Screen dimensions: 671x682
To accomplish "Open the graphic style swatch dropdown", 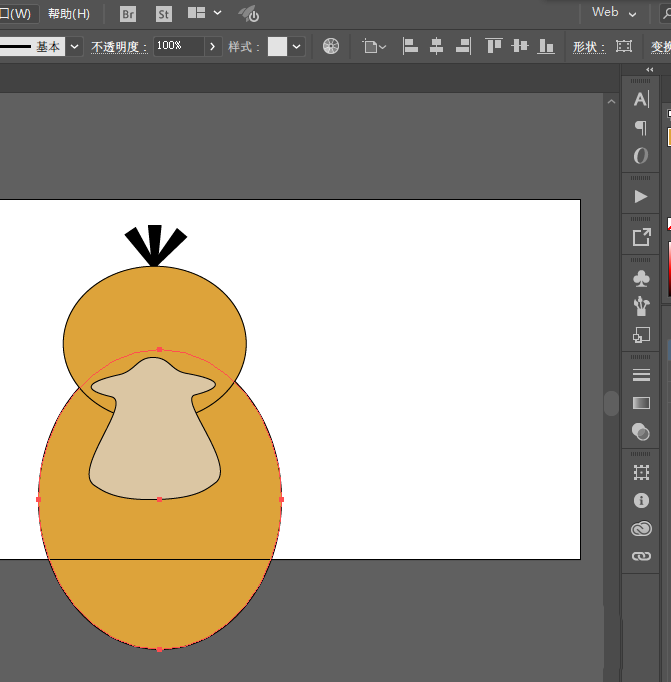I will pyautogui.click(x=297, y=47).
